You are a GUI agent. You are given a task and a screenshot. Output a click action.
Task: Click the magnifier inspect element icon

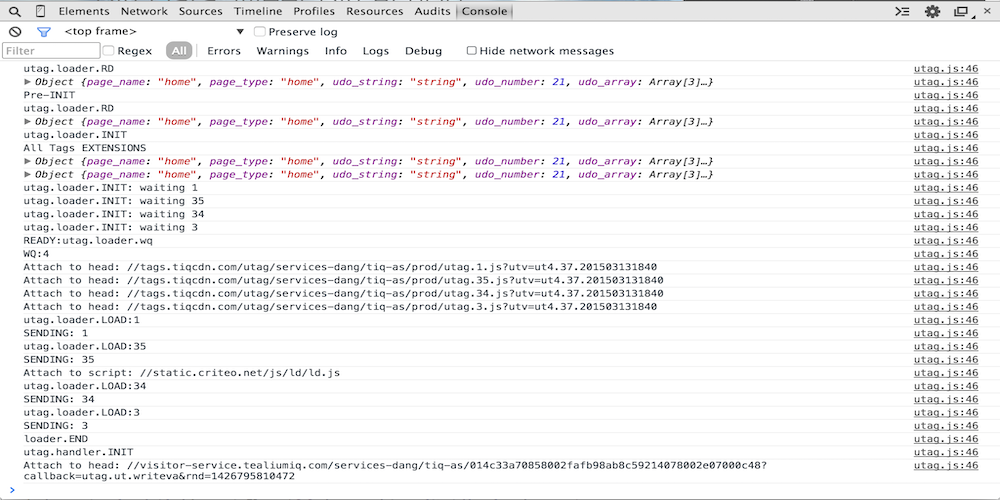[x=15, y=11]
